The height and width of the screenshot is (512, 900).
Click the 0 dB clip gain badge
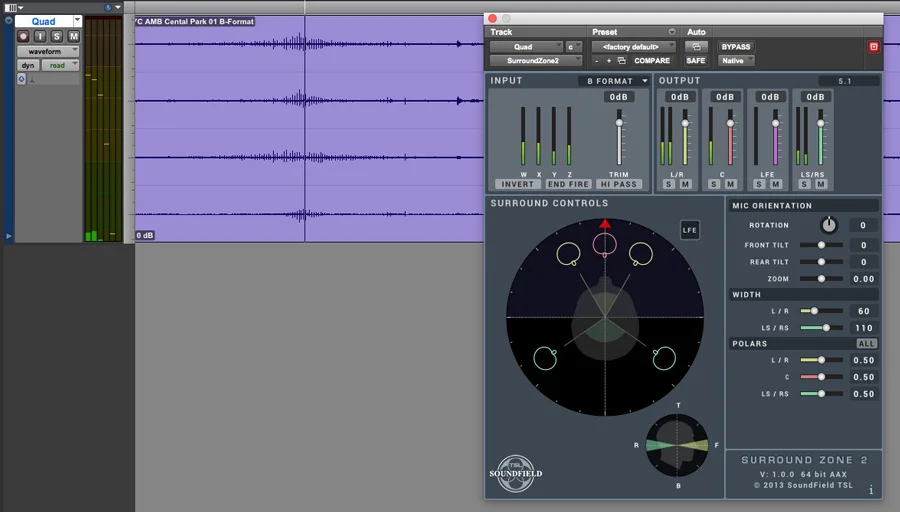(x=145, y=235)
